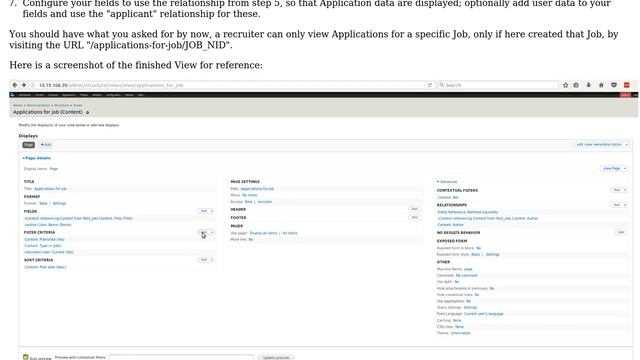The image size is (640, 360).
Task: Click the browser Search field
Action: tap(497, 85)
